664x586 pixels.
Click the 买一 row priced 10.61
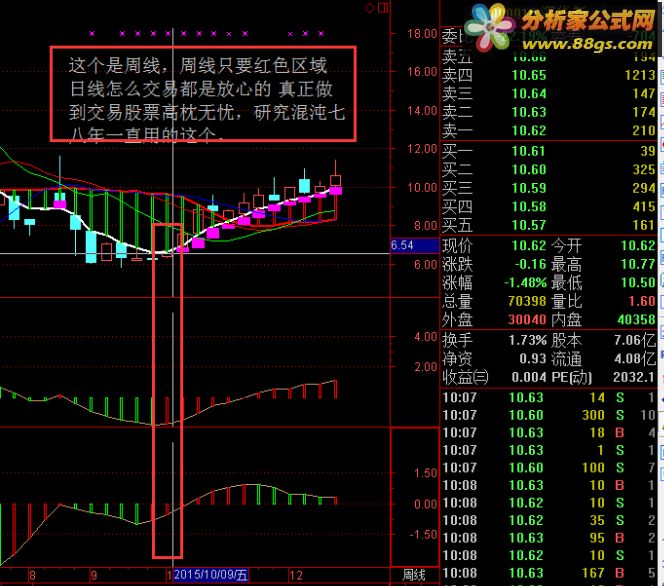[549, 151]
